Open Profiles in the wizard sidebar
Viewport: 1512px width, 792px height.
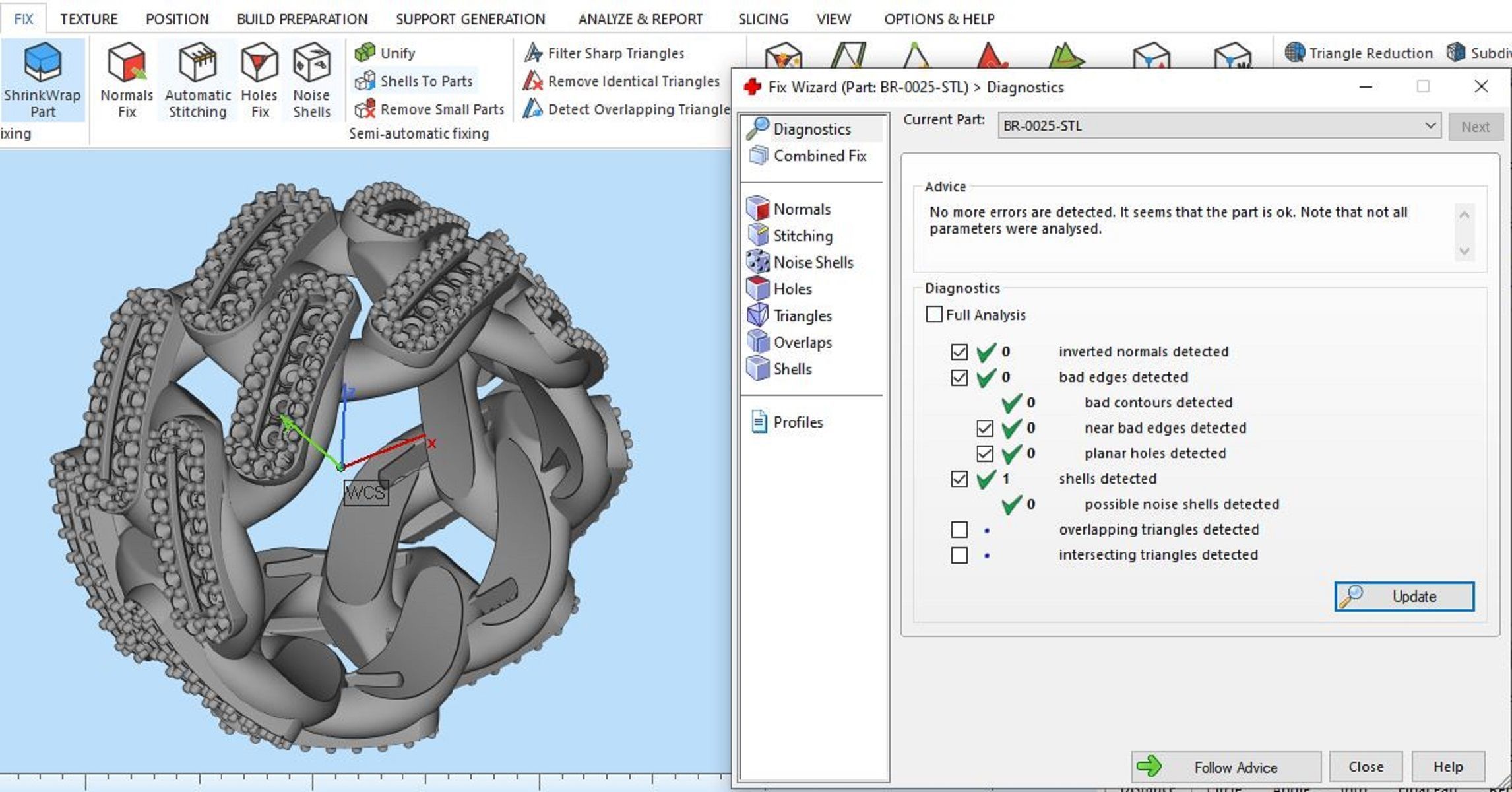click(798, 422)
